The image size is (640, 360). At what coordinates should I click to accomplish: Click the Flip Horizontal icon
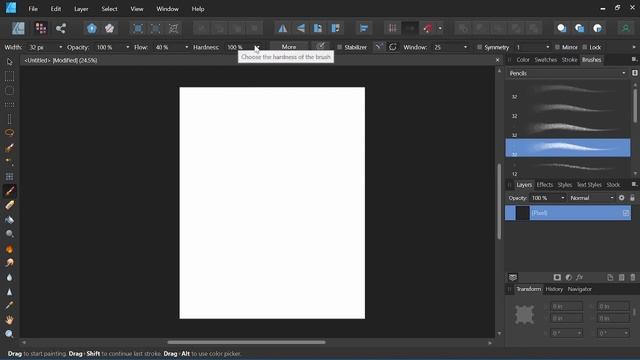[x=282, y=28]
